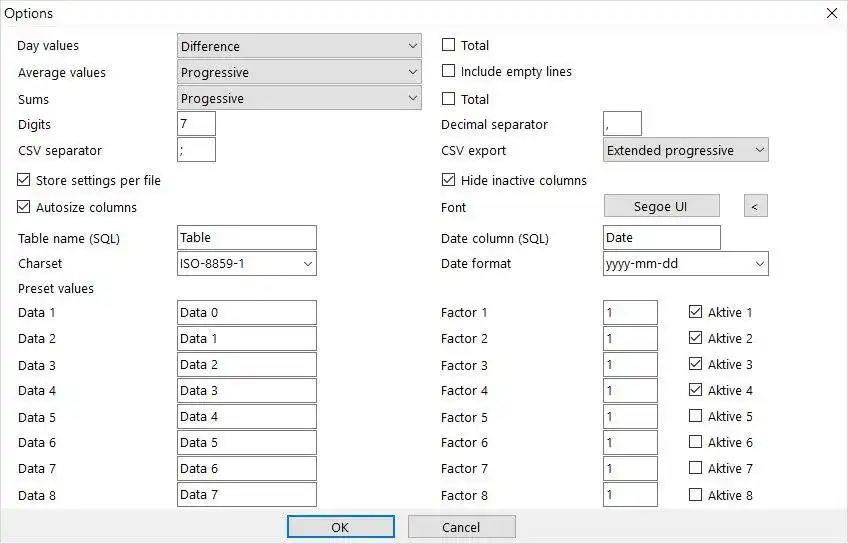The image size is (848, 544).
Task: Click the Digits input field
Action: [x=196, y=124]
